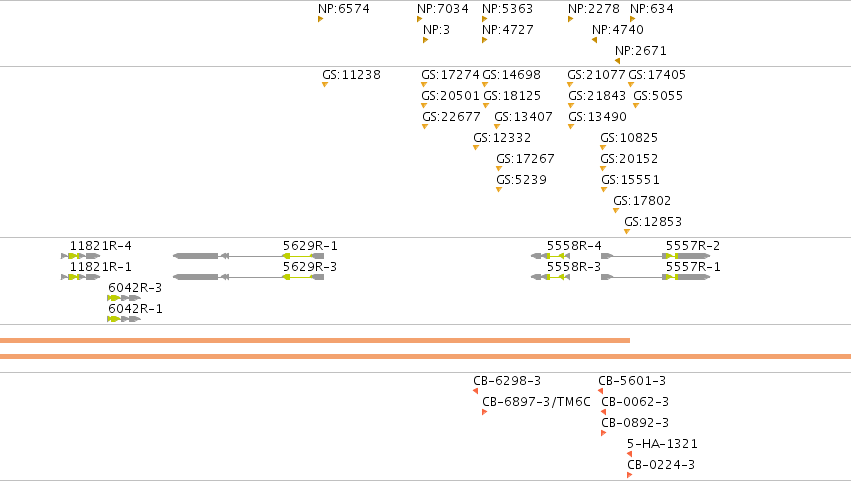Click the 11821R-1 transcript label

click(100, 268)
